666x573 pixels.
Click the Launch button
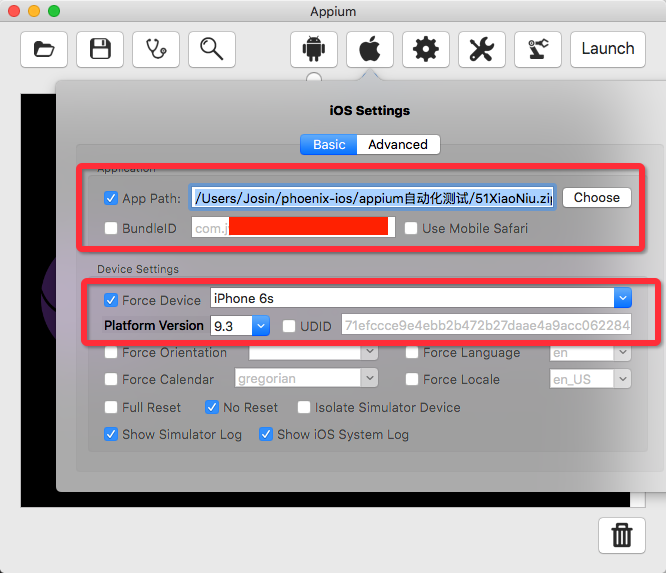608,49
